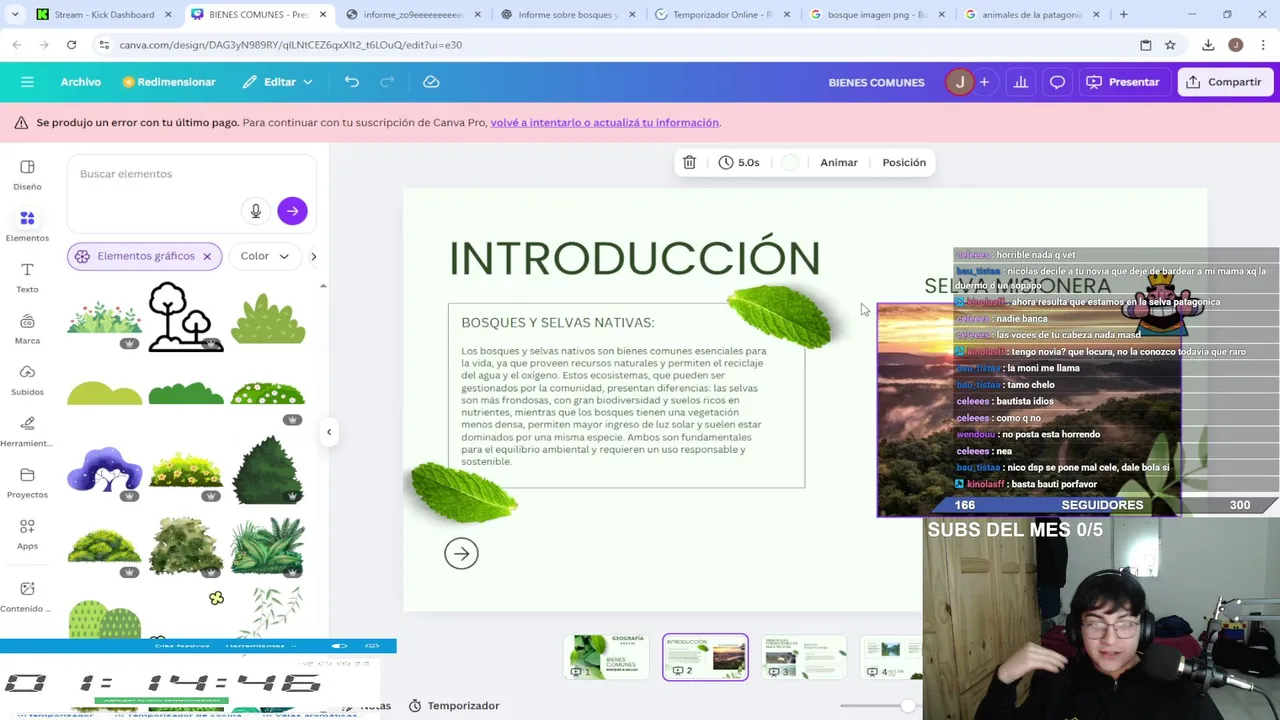Show more filter chips with right arrow
1280x720 pixels.
click(313, 256)
